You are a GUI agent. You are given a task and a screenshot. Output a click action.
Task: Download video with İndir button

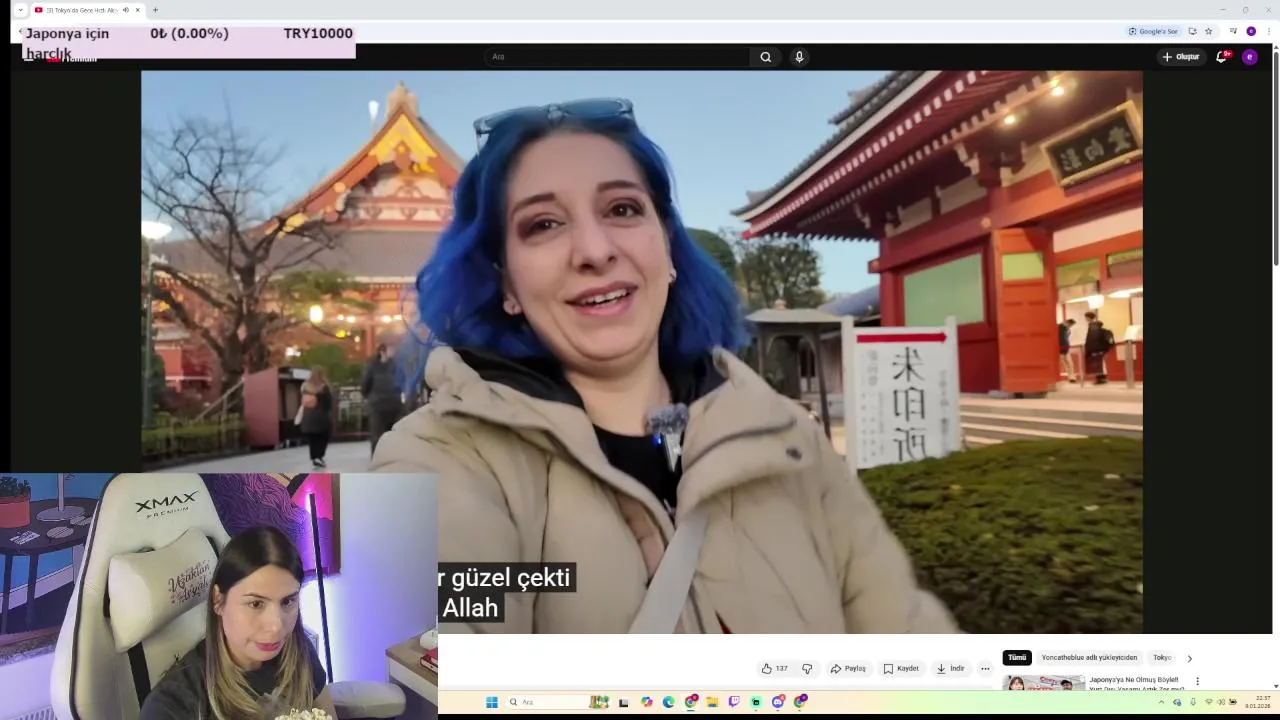pos(950,669)
